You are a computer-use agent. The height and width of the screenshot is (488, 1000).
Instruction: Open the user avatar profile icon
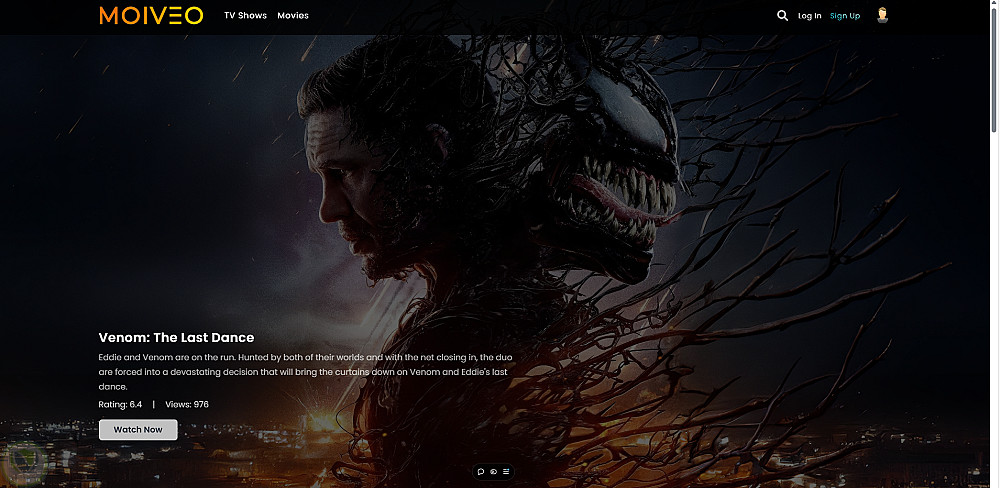tap(882, 15)
